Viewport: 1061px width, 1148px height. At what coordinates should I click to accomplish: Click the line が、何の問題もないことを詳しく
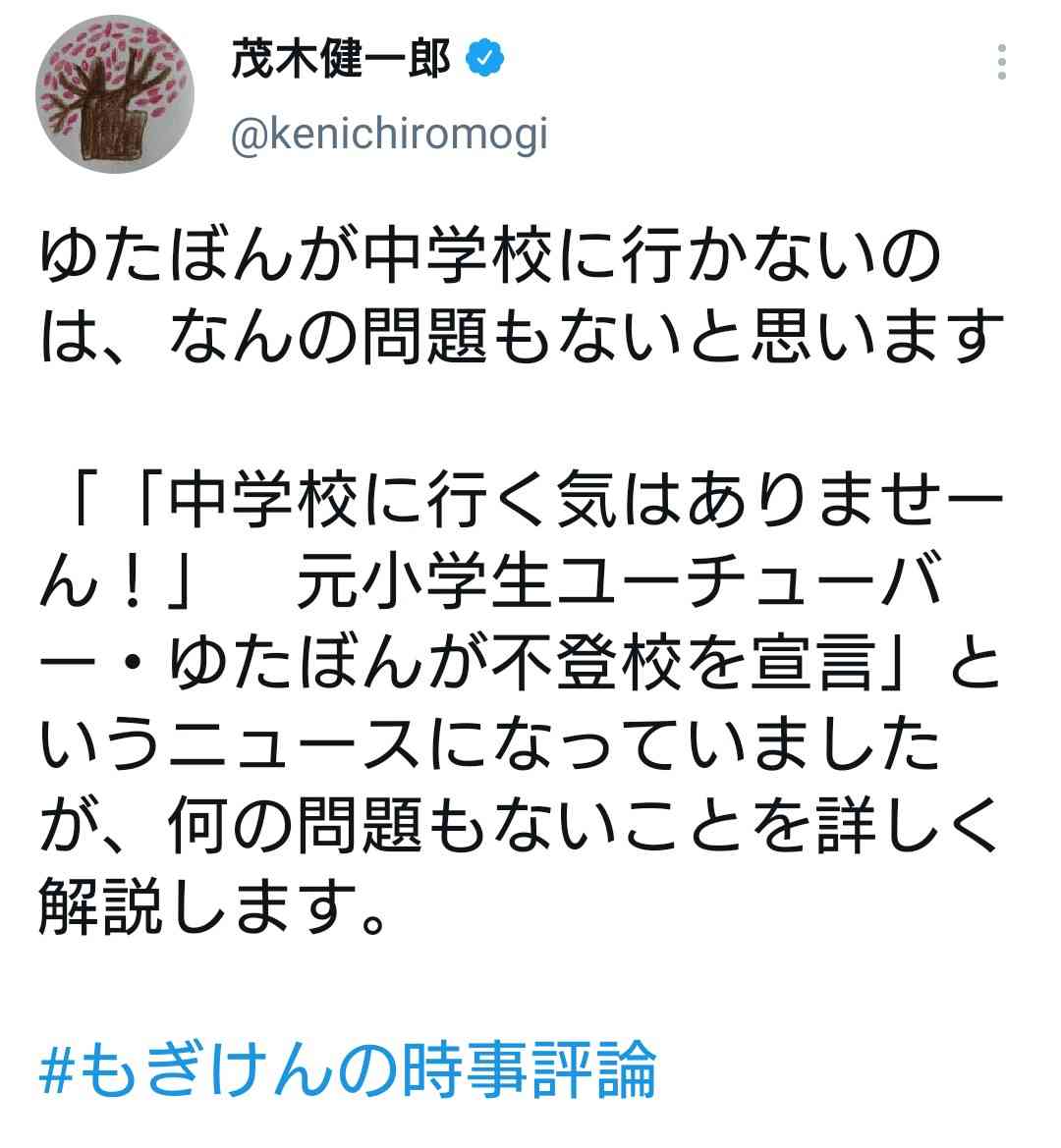click(x=520, y=826)
